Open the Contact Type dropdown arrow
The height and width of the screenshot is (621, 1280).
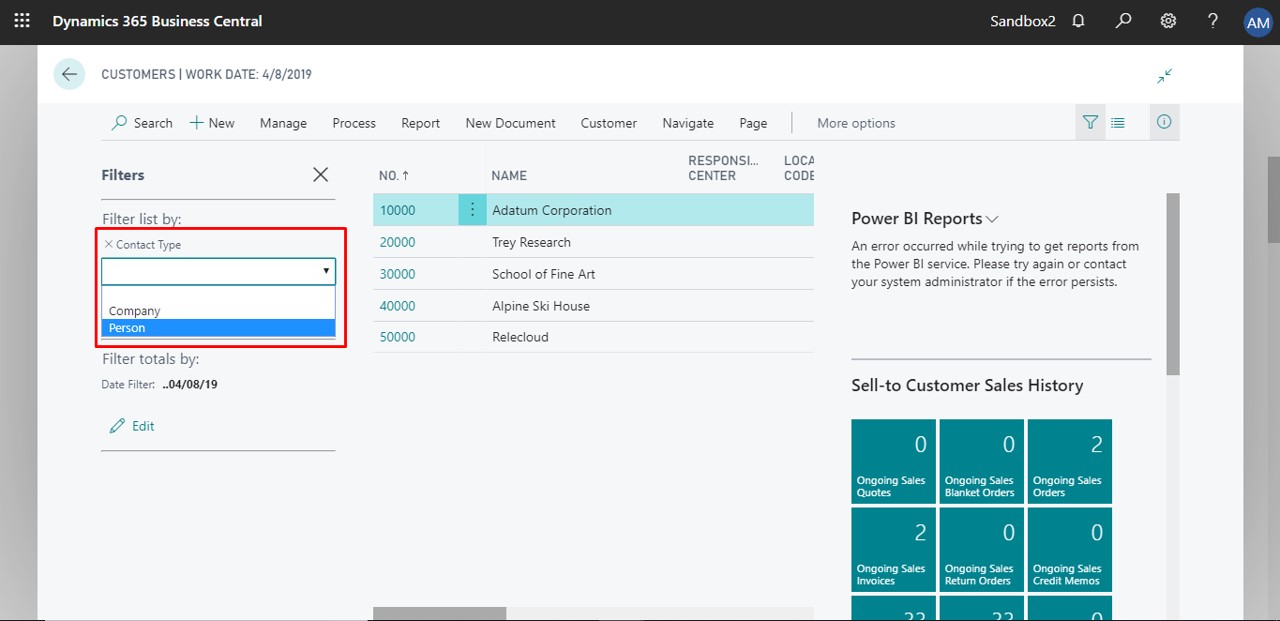326,271
